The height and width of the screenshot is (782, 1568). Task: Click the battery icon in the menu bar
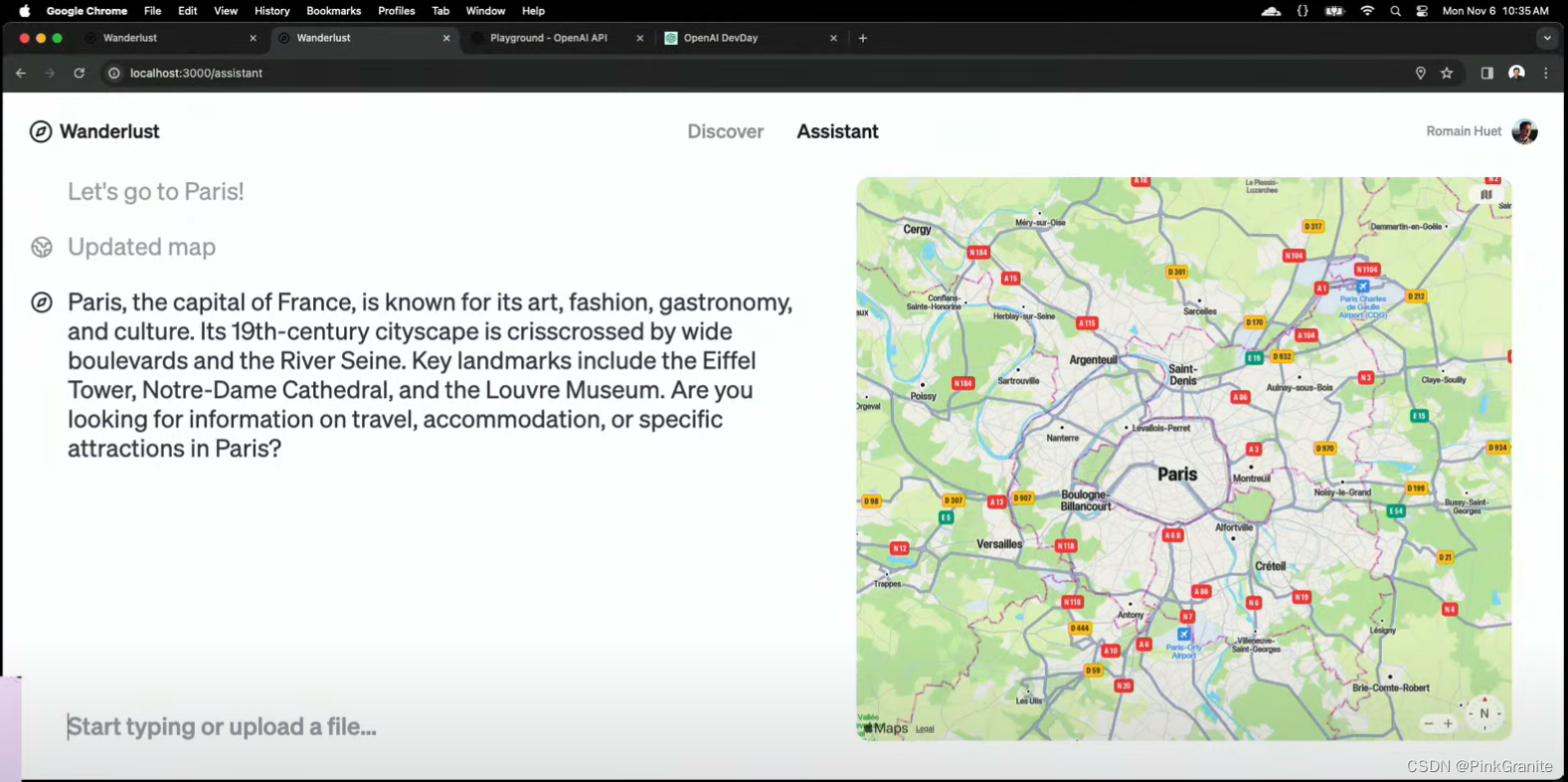coord(1334,11)
